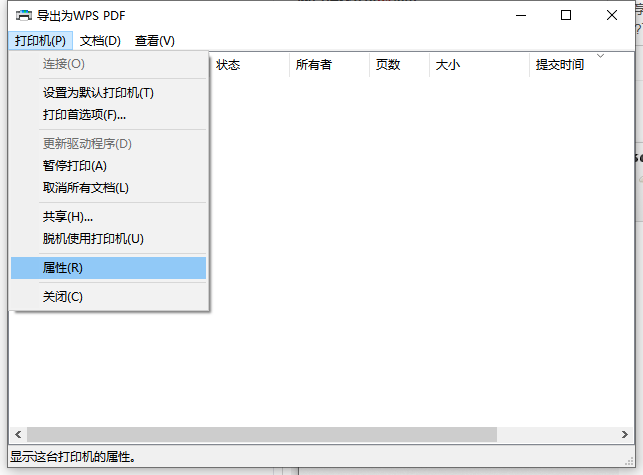Enable 脱机使用打印机(U) option
Screen dimensions: 643x475
[x=93, y=239]
